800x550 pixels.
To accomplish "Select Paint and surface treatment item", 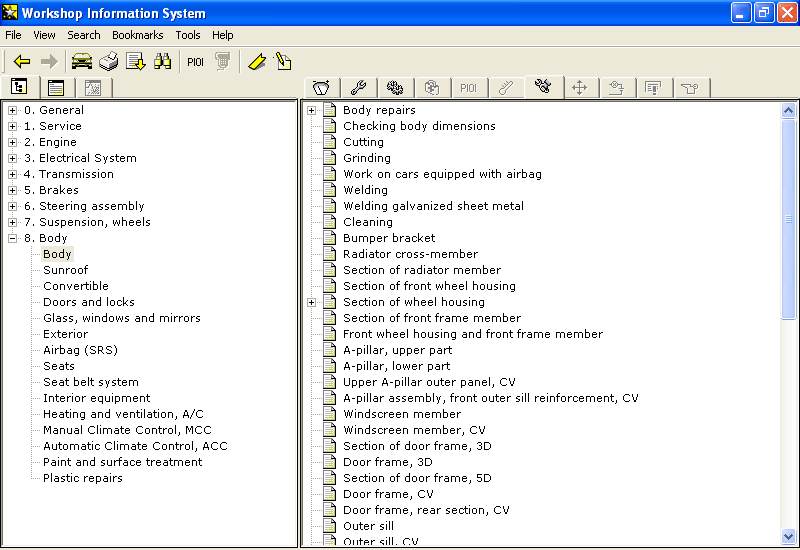I will coord(122,462).
